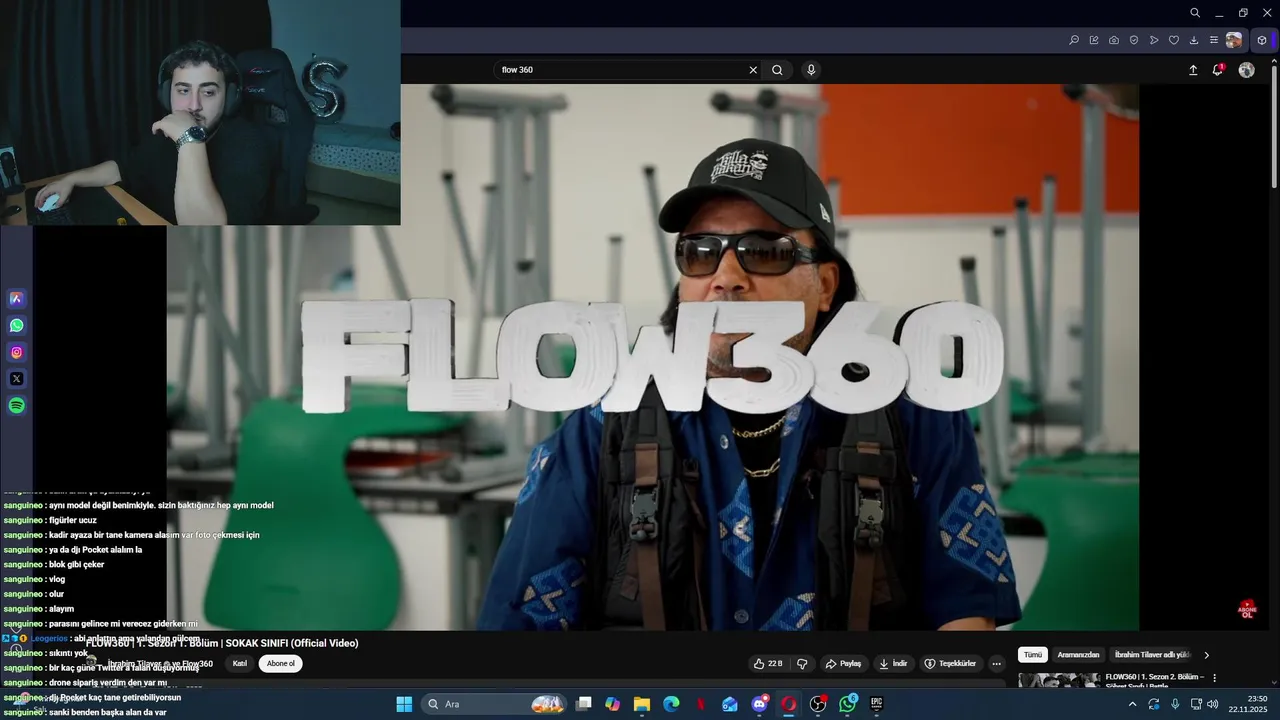Open the three-dot more actions menu under the video
This screenshot has height=720, width=1280.
click(996, 664)
